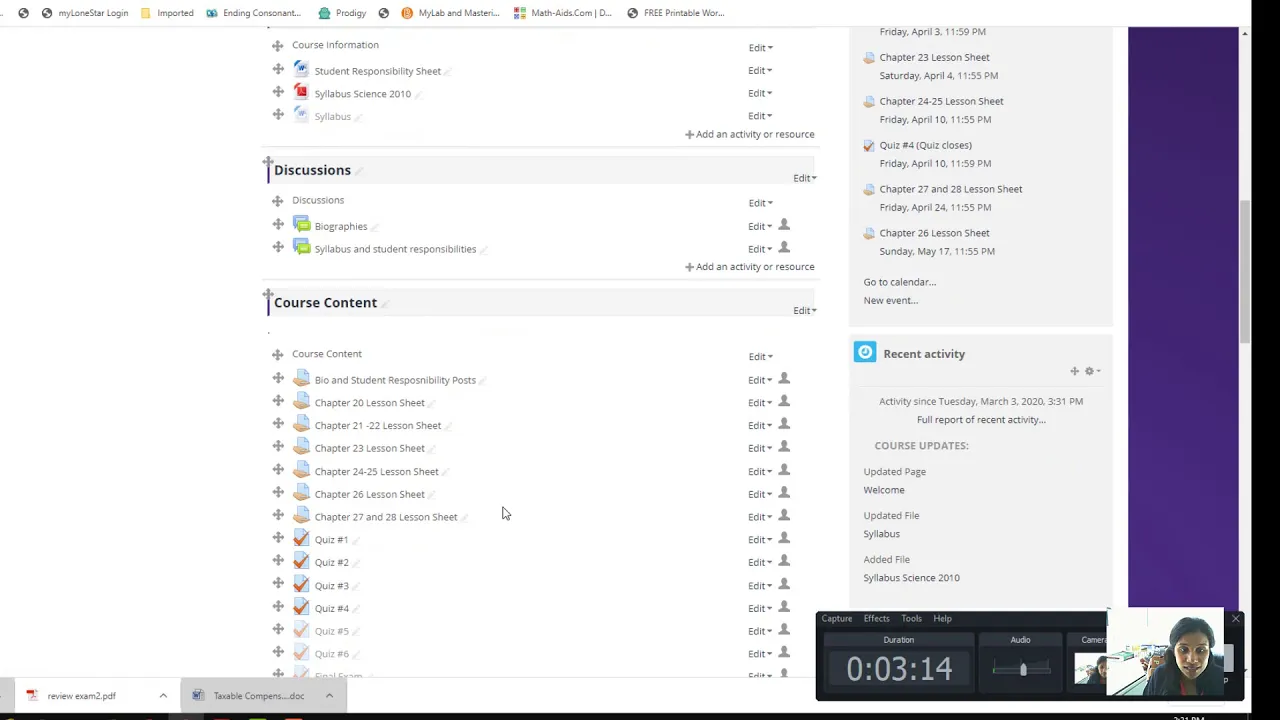Open Go to calendar link
This screenshot has width=1280, height=720.
(x=900, y=282)
